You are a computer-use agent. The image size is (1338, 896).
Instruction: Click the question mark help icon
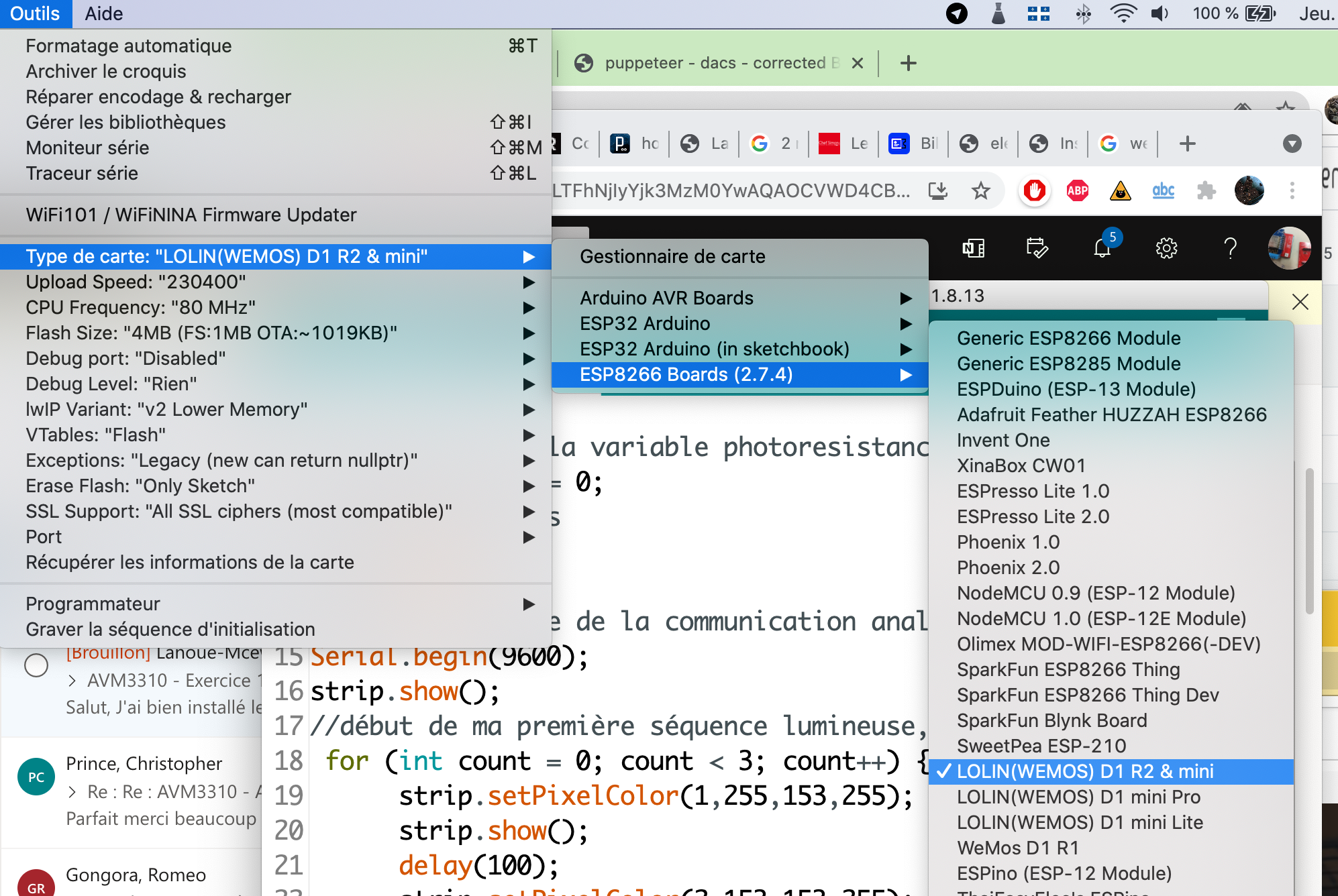pos(1230,248)
